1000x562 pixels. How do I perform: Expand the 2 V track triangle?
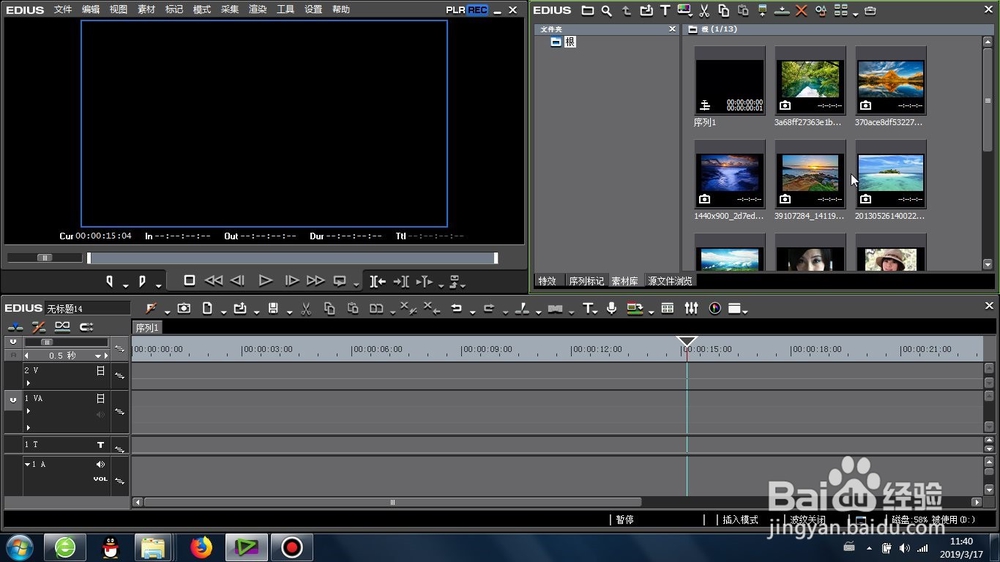point(28,383)
